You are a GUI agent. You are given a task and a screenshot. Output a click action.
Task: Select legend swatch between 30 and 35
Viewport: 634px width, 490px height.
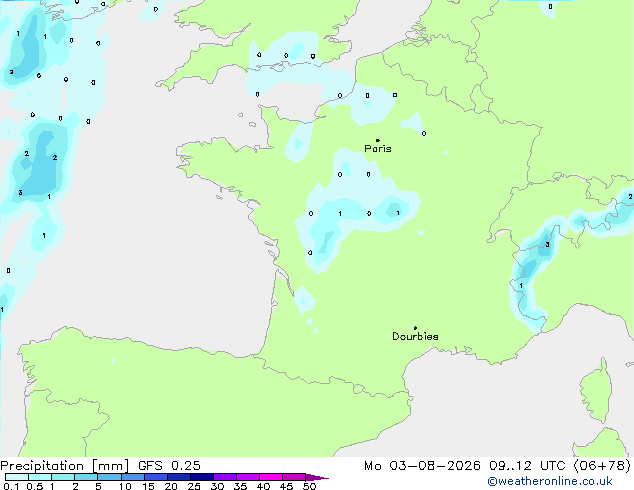[x=225, y=477]
